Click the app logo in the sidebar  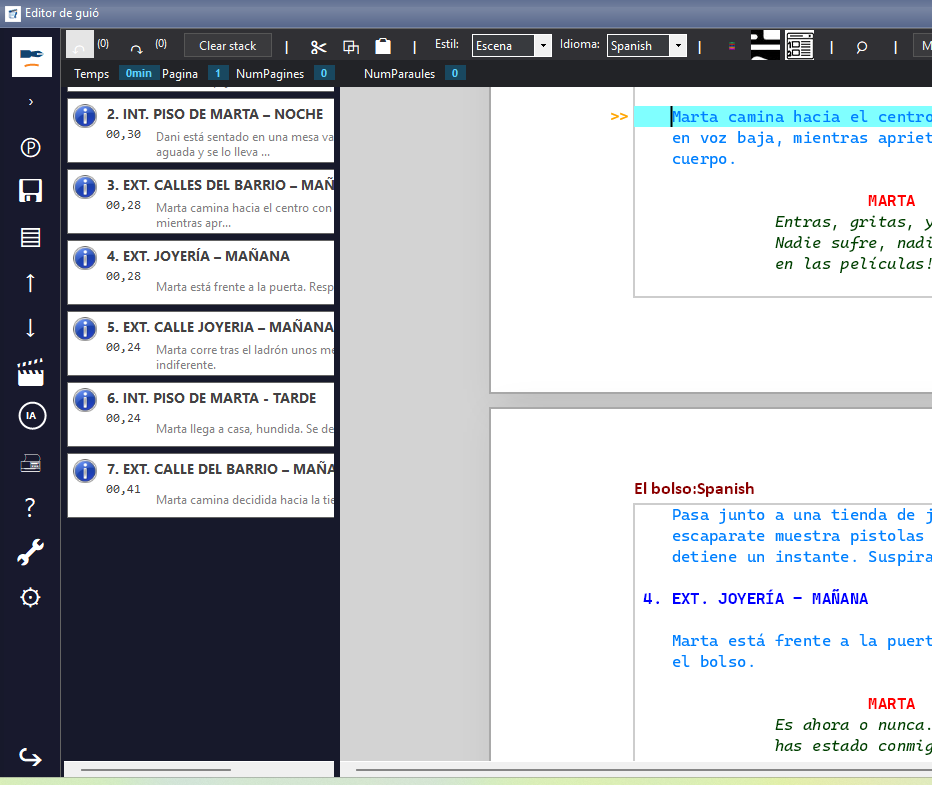[32, 56]
